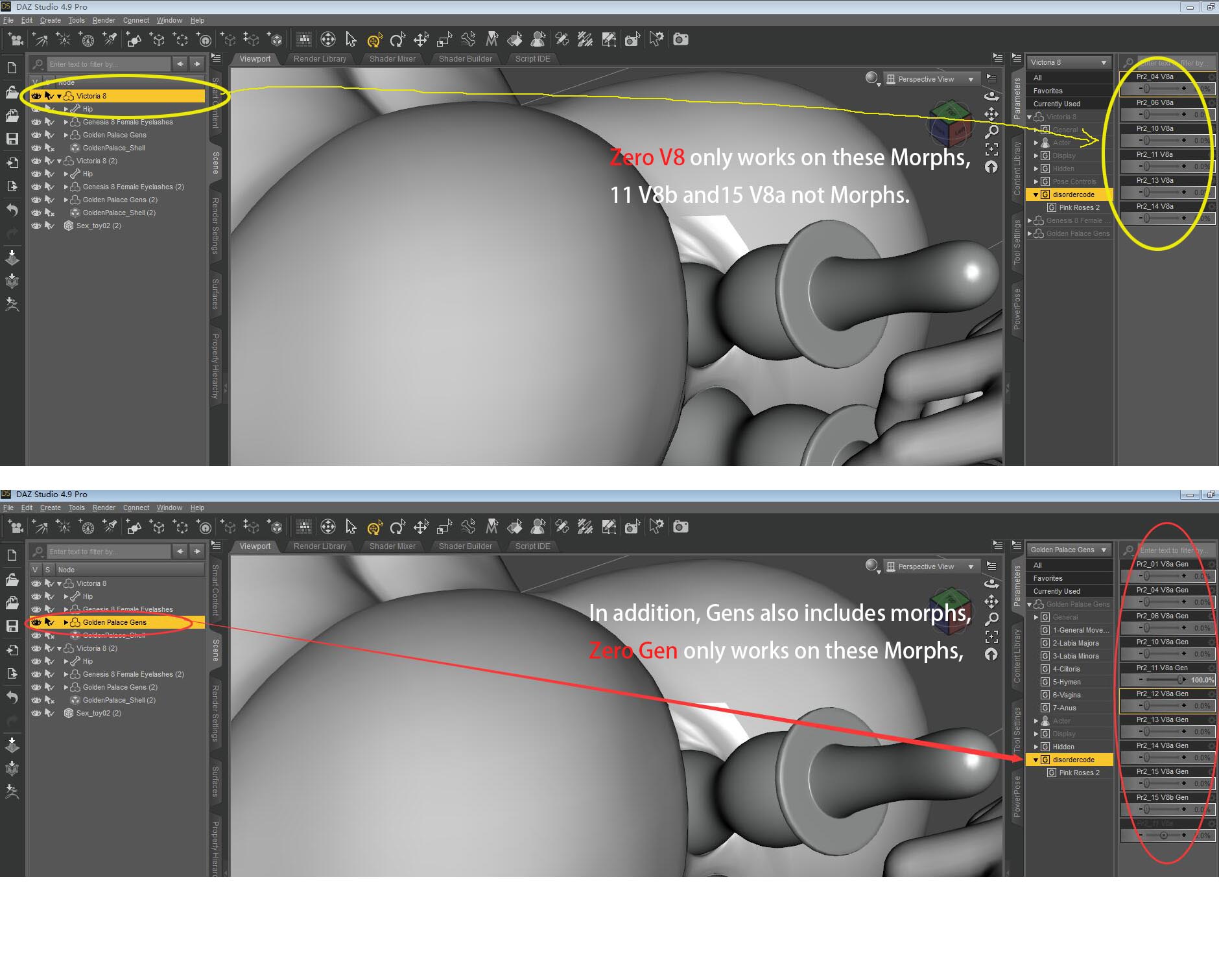Create a new spotlight in upper window toolbar
This screenshot has width=1219, height=980.
[110, 40]
